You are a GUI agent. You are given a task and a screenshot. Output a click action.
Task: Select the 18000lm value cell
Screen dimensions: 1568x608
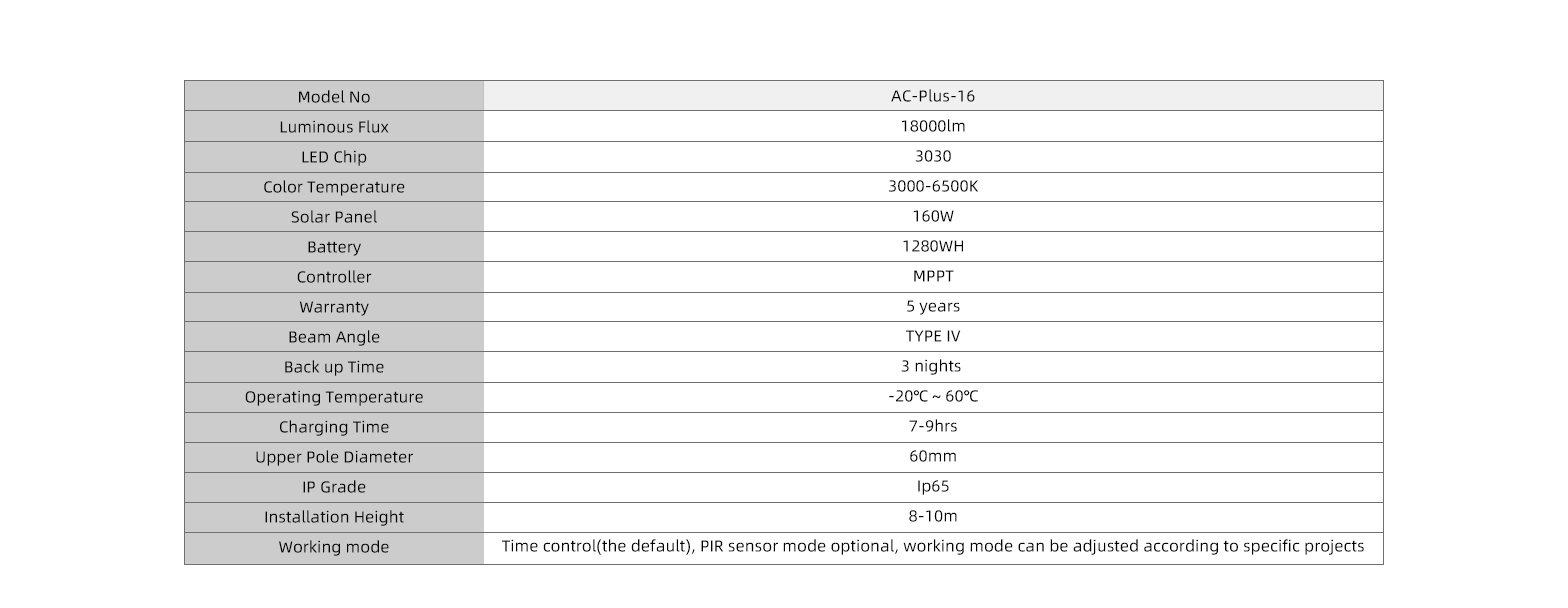pos(932,127)
